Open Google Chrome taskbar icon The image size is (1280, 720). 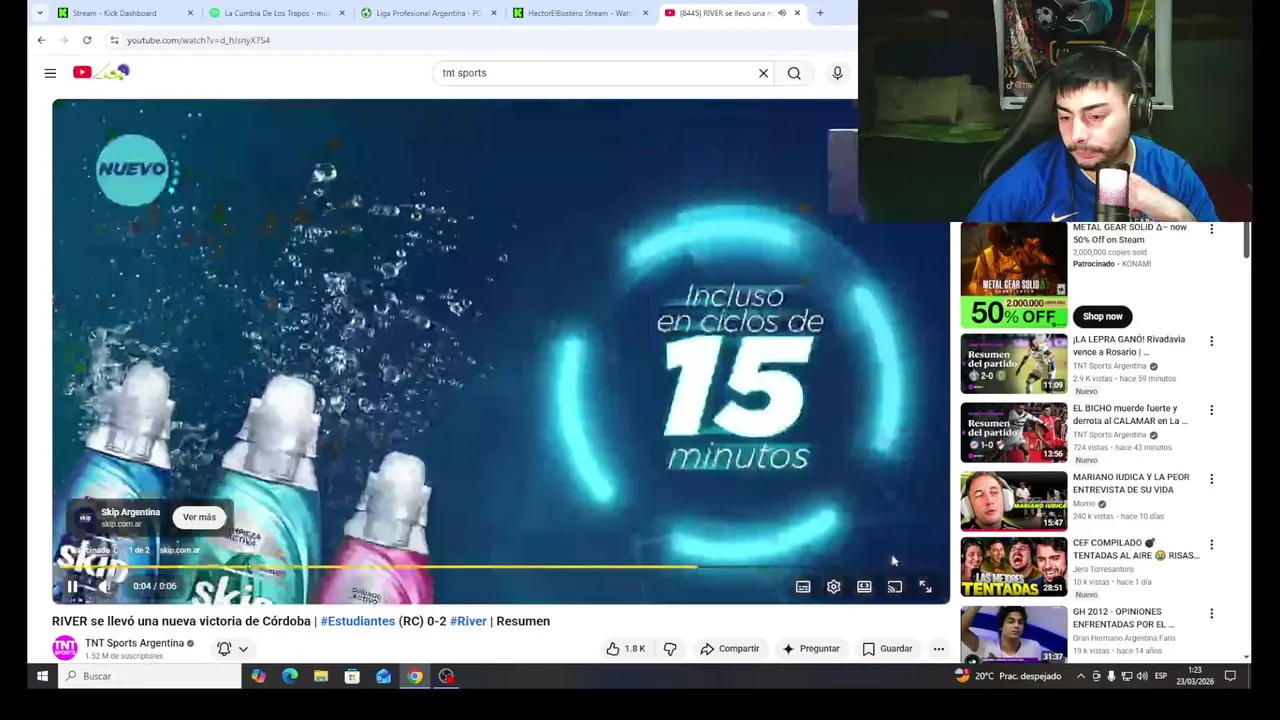[x=414, y=676]
